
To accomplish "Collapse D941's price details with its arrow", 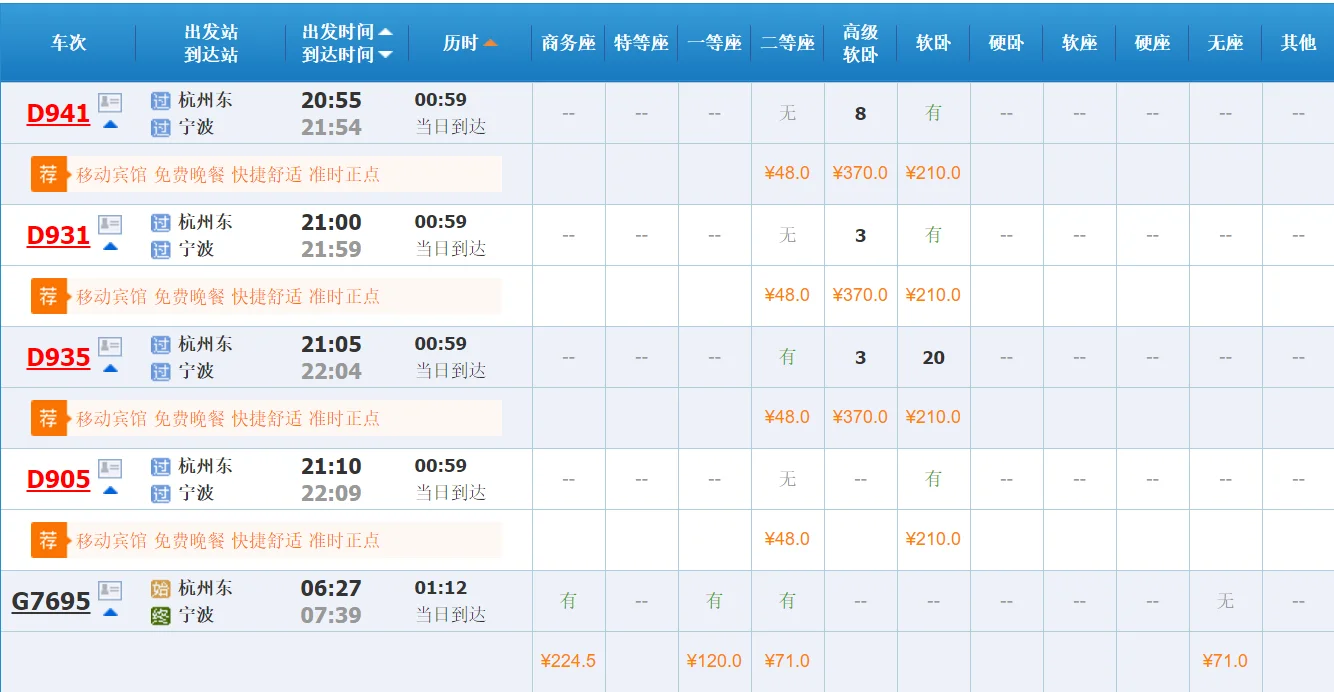I will [110, 122].
